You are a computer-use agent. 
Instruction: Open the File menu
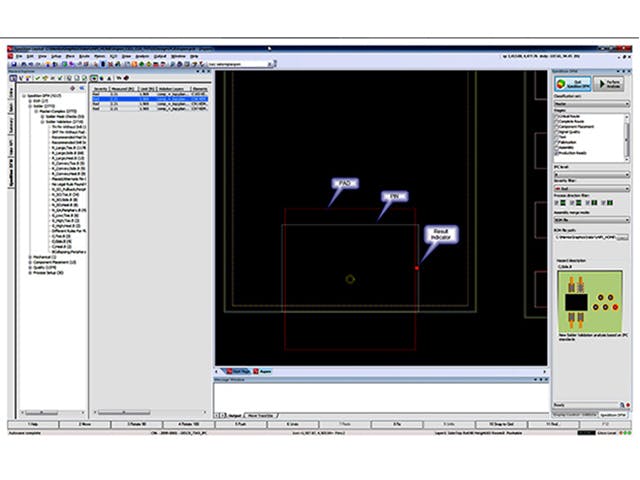pyautogui.click(x=19, y=56)
